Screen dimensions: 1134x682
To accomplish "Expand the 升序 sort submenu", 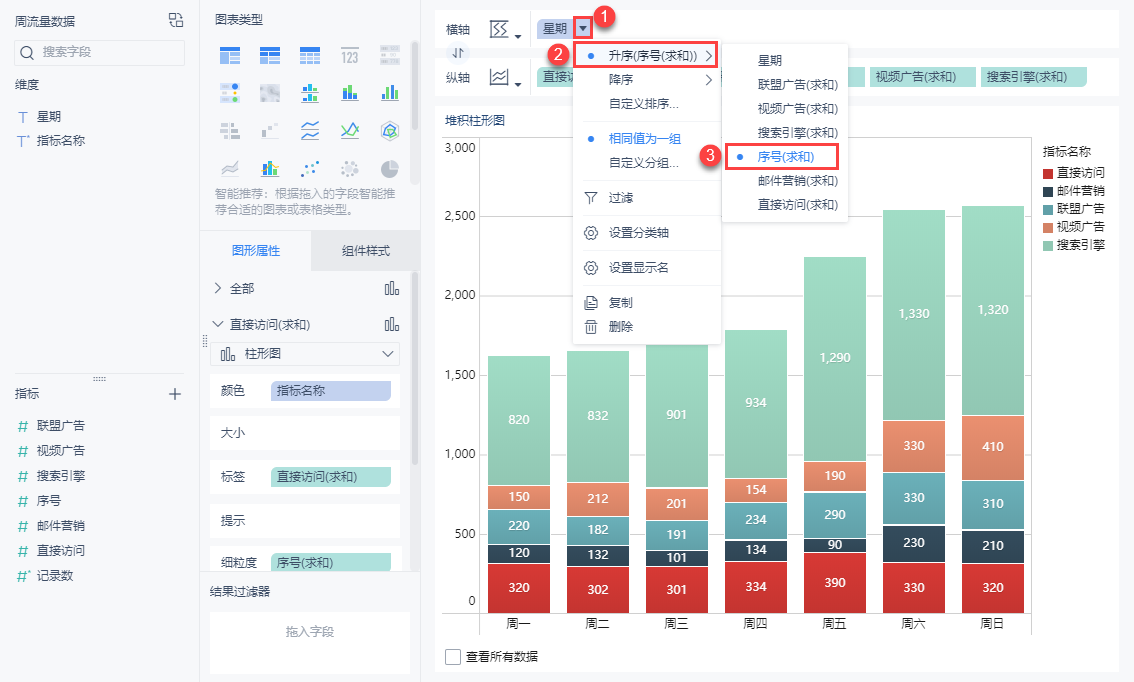I will (x=646, y=55).
